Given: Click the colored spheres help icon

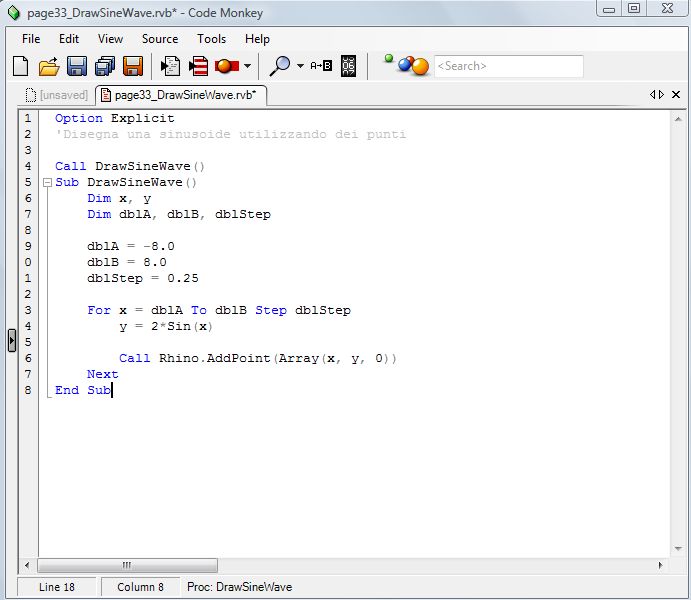Looking at the screenshot, I should pos(413,66).
